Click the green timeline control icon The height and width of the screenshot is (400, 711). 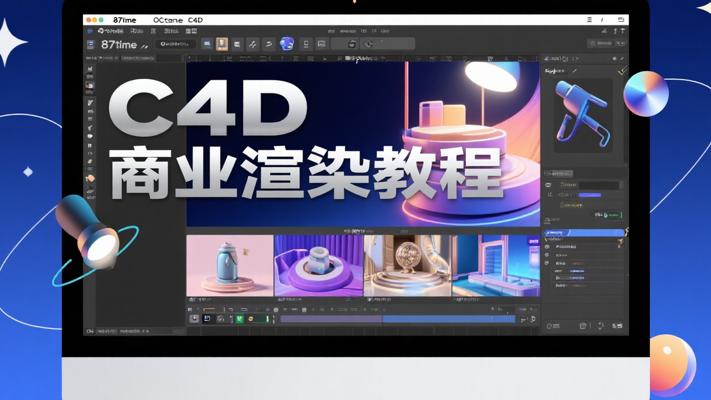coord(239,319)
